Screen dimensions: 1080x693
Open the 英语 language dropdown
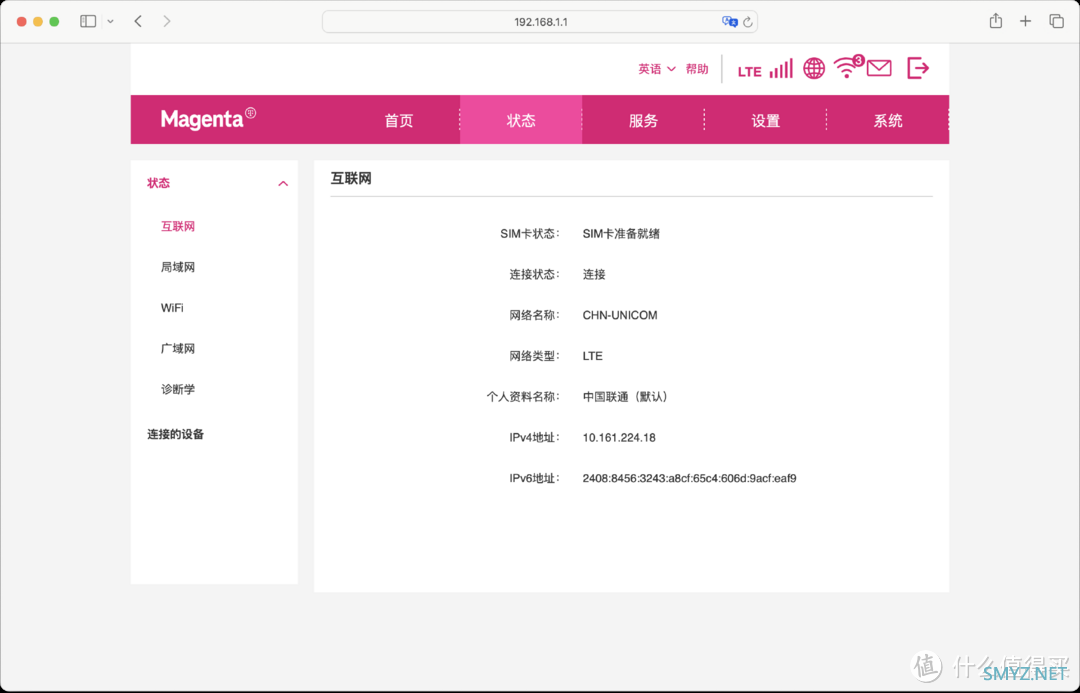click(x=657, y=69)
